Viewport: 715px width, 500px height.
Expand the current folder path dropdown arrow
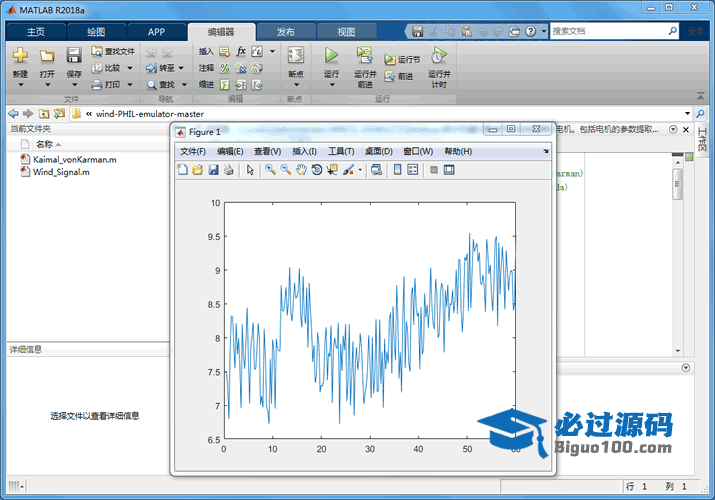687,114
